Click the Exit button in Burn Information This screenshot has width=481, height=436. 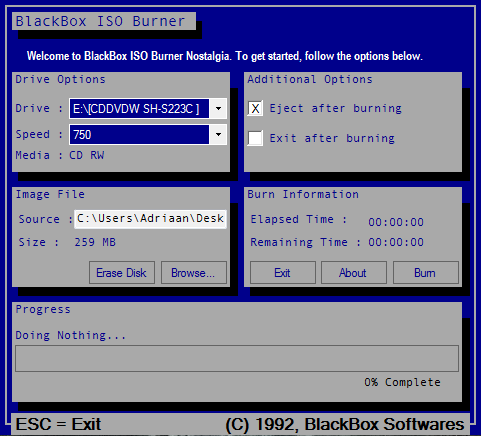(x=283, y=273)
